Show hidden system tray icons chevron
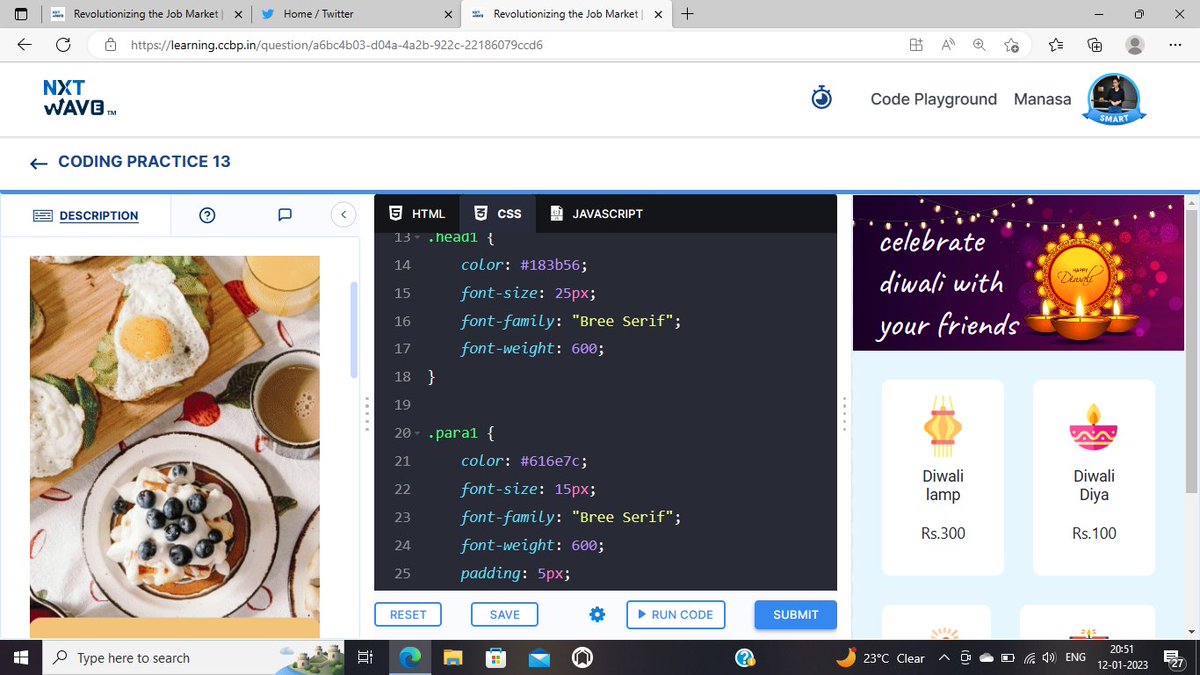Screen dimensions: 1200x675 click(944, 658)
